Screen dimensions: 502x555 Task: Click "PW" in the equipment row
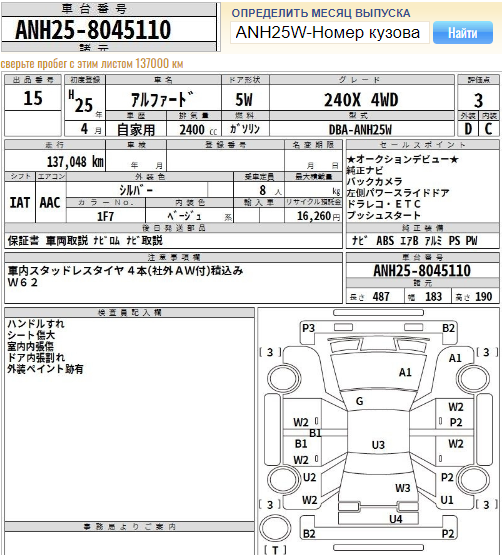pyautogui.click(x=471, y=241)
